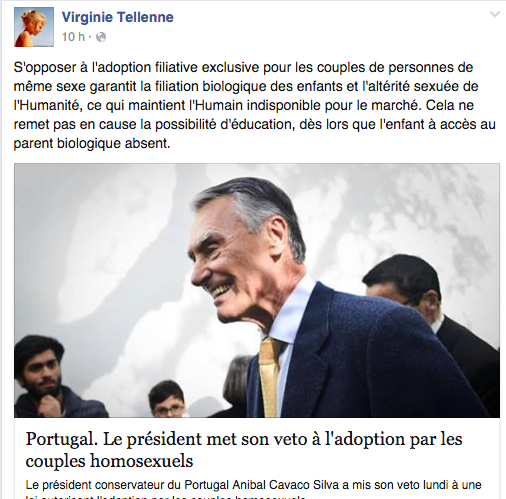Open the Portugal veto article headline
Viewport: 506px width, 499px height.
pos(244,450)
